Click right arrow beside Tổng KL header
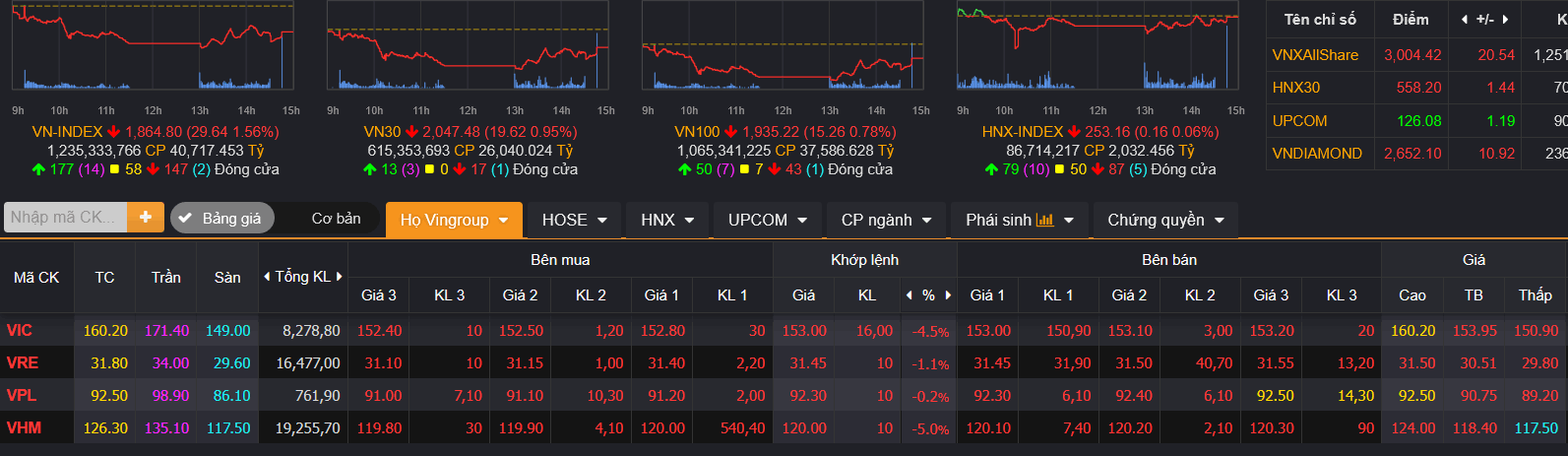Viewport: 1568px width, 456px height. point(340,277)
